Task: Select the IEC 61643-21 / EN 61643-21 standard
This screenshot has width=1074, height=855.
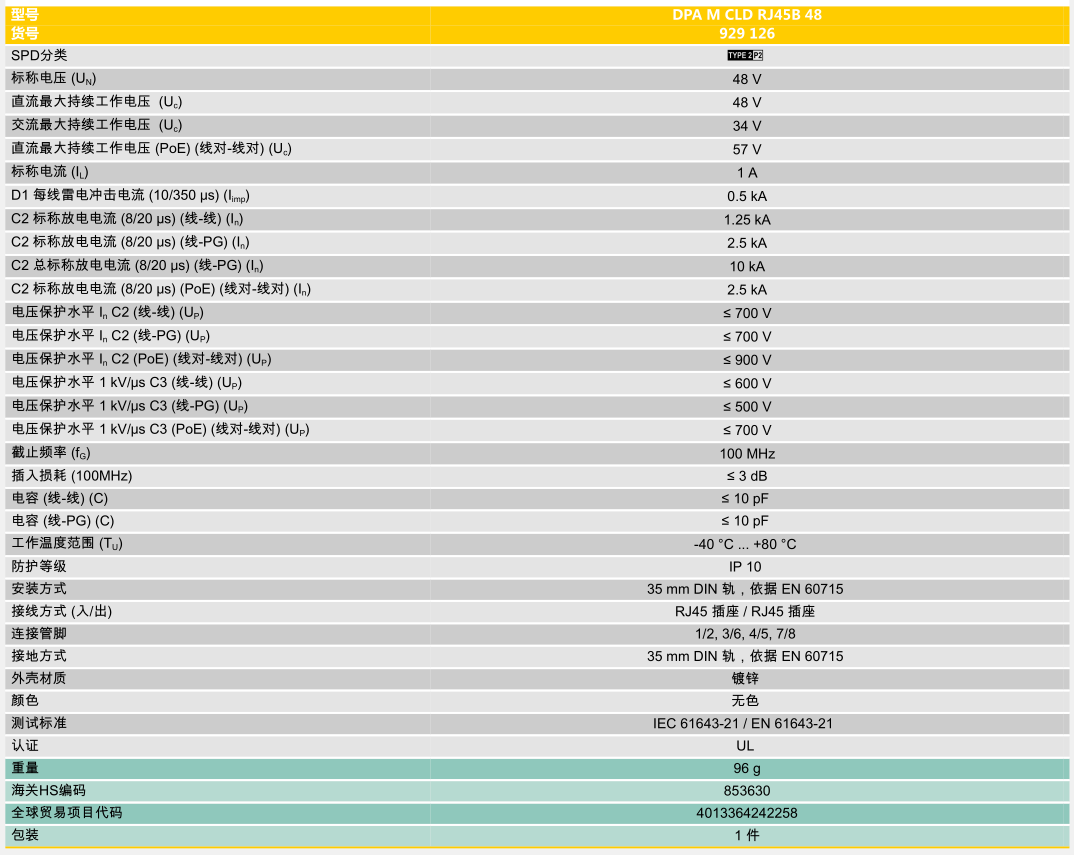Action: pos(746,723)
